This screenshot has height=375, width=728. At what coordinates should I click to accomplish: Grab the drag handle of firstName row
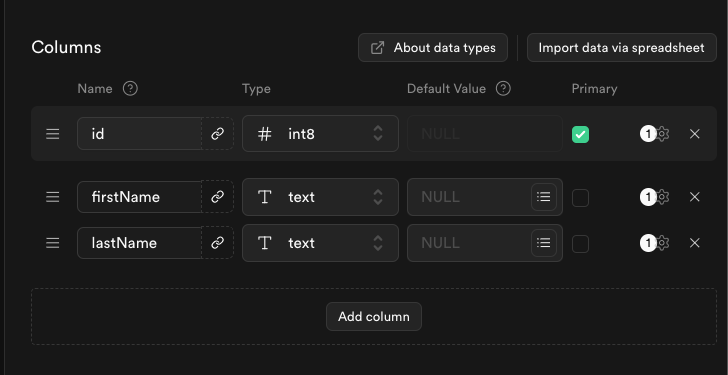(52, 197)
